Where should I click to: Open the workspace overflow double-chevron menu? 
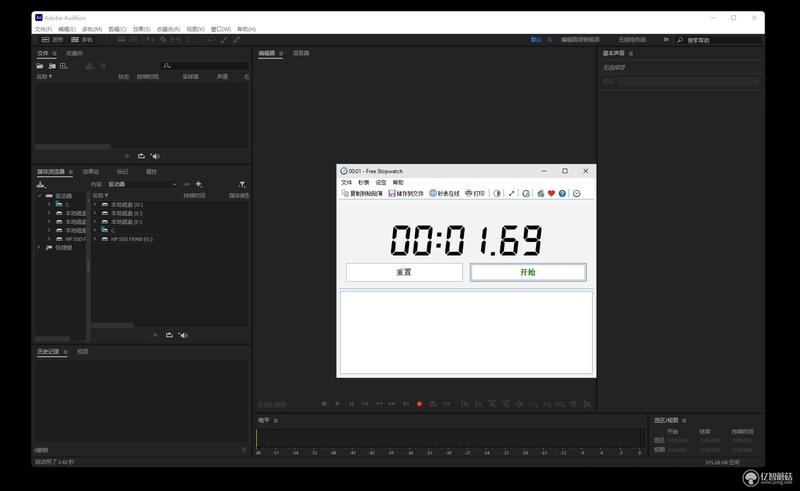click(x=666, y=39)
